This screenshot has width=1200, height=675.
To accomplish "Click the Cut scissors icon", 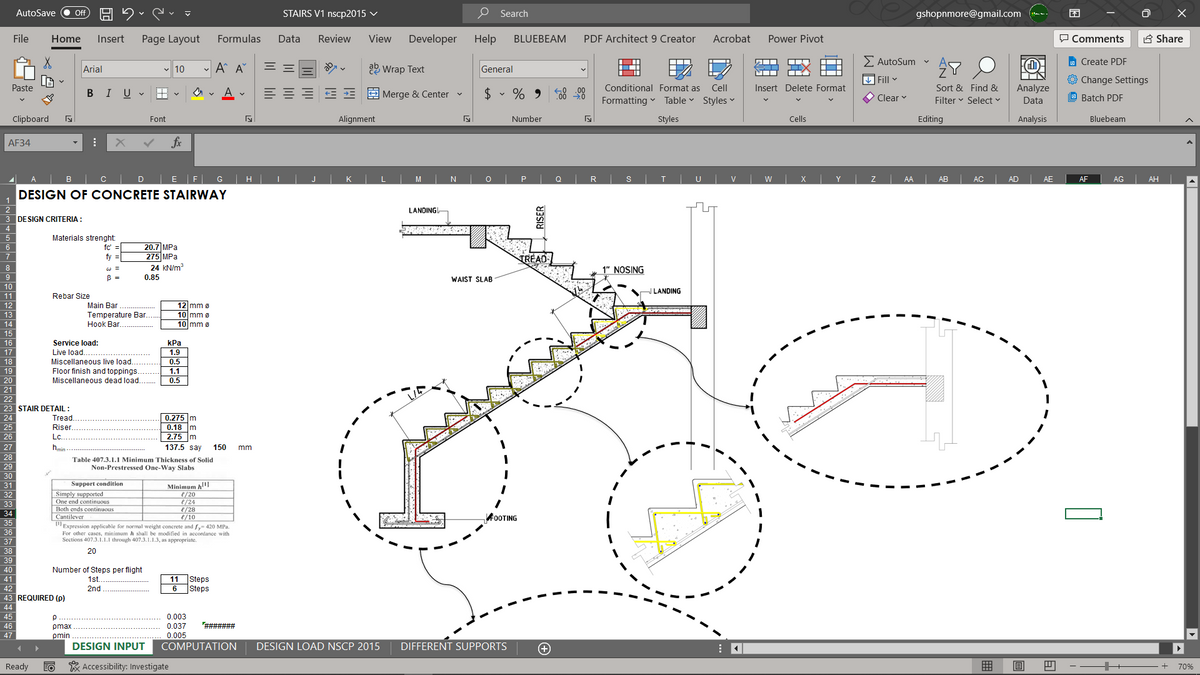I will (45, 63).
